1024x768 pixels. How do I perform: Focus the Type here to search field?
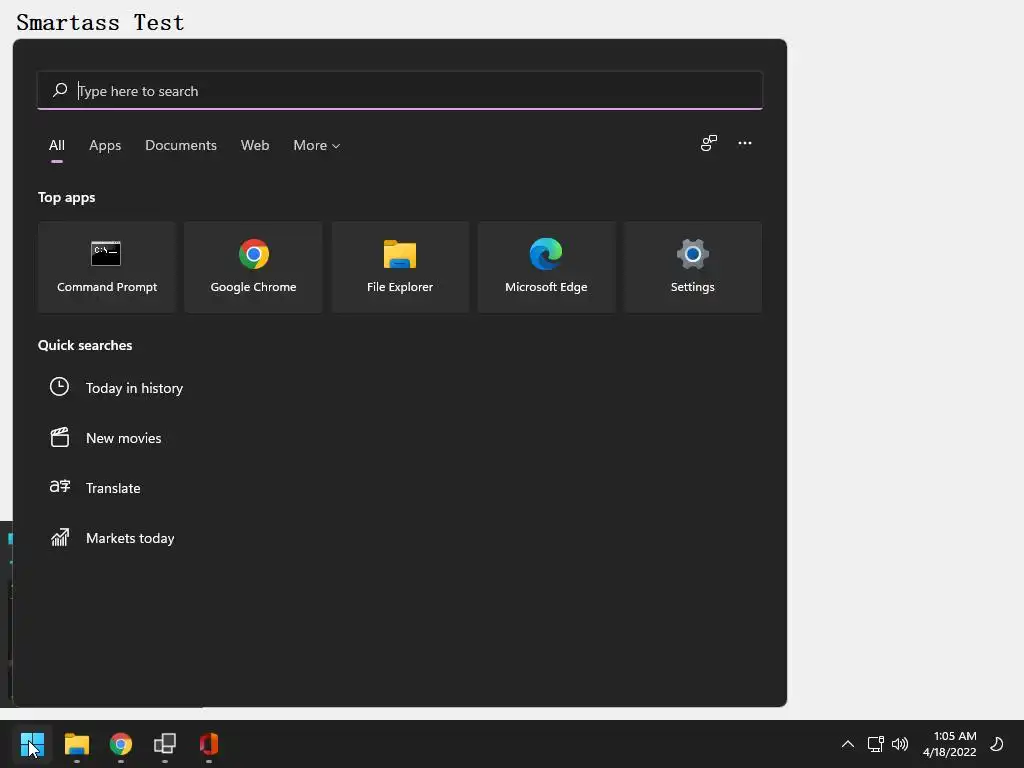click(x=400, y=91)
